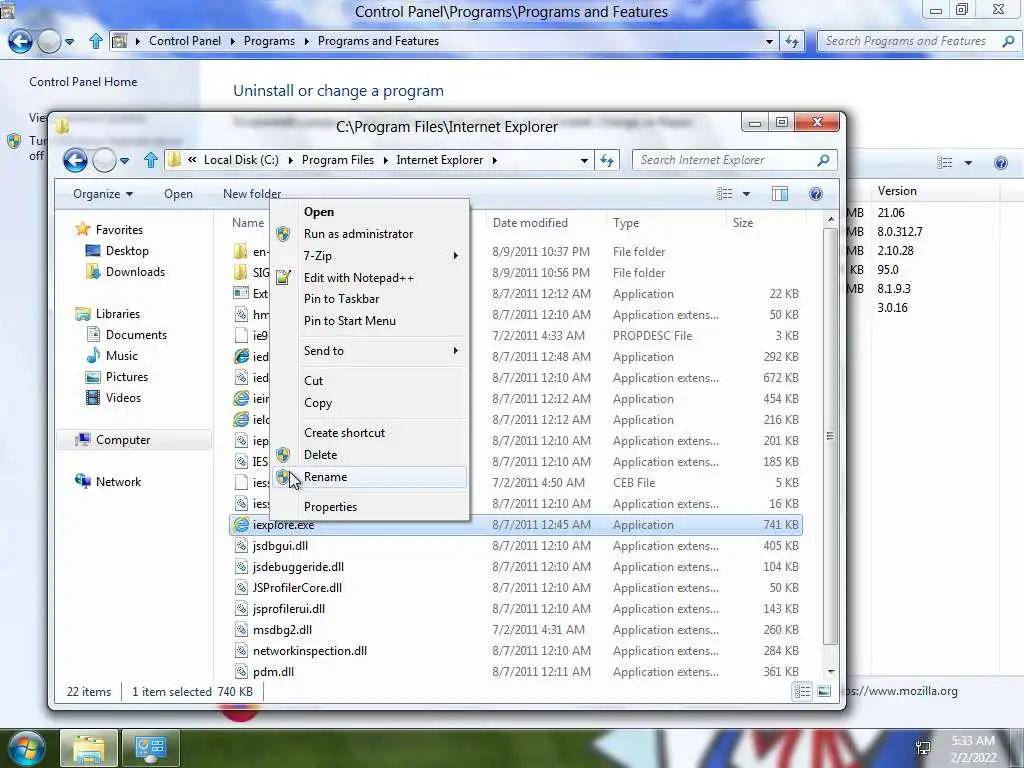This screenshot has height=768, width=1024.
Task: Click msdbg2.dll file icon
Action: tap(241, 630)
